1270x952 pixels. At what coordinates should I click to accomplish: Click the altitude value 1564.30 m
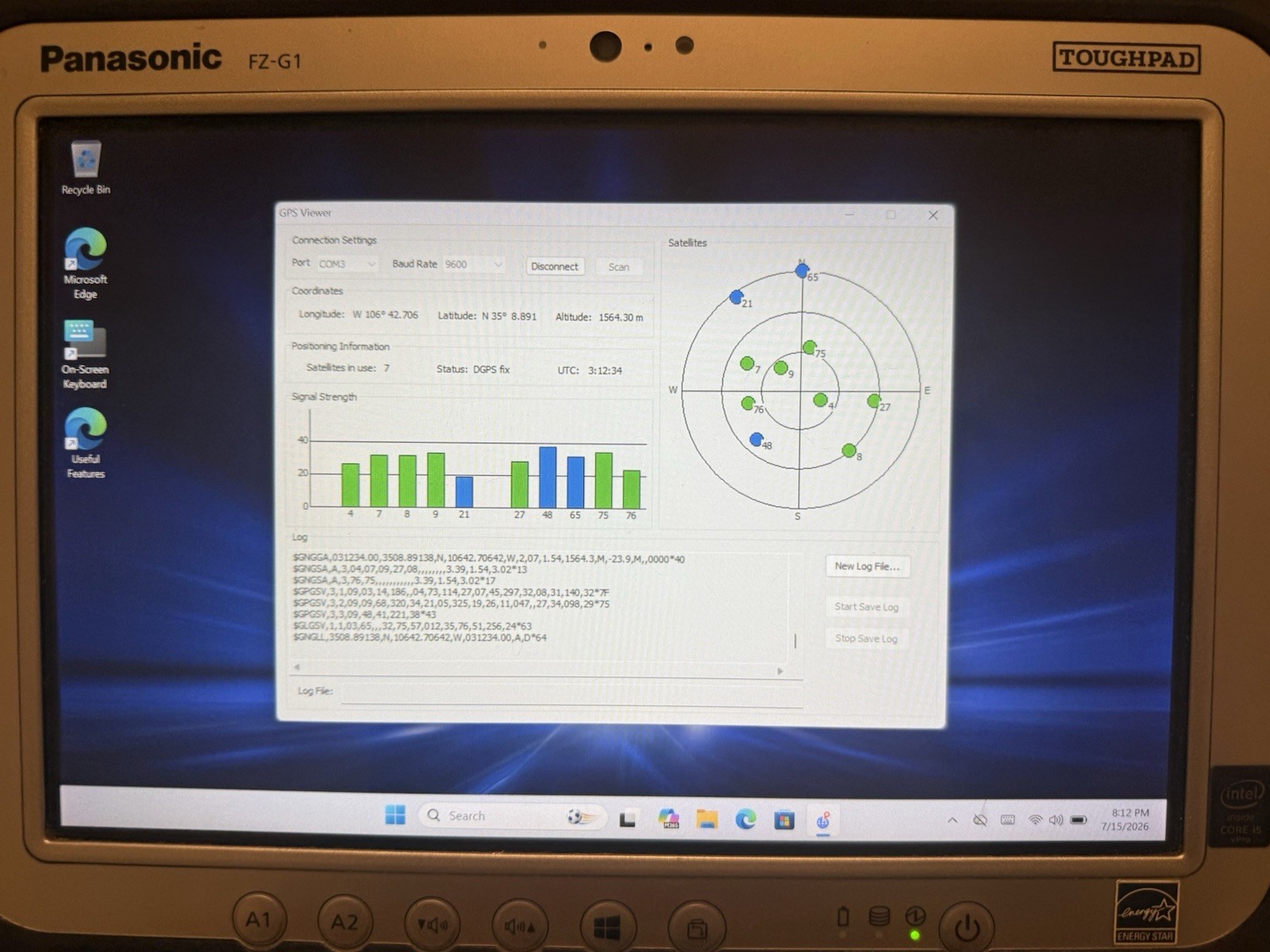pyautogui.click(x=621, y=317)
